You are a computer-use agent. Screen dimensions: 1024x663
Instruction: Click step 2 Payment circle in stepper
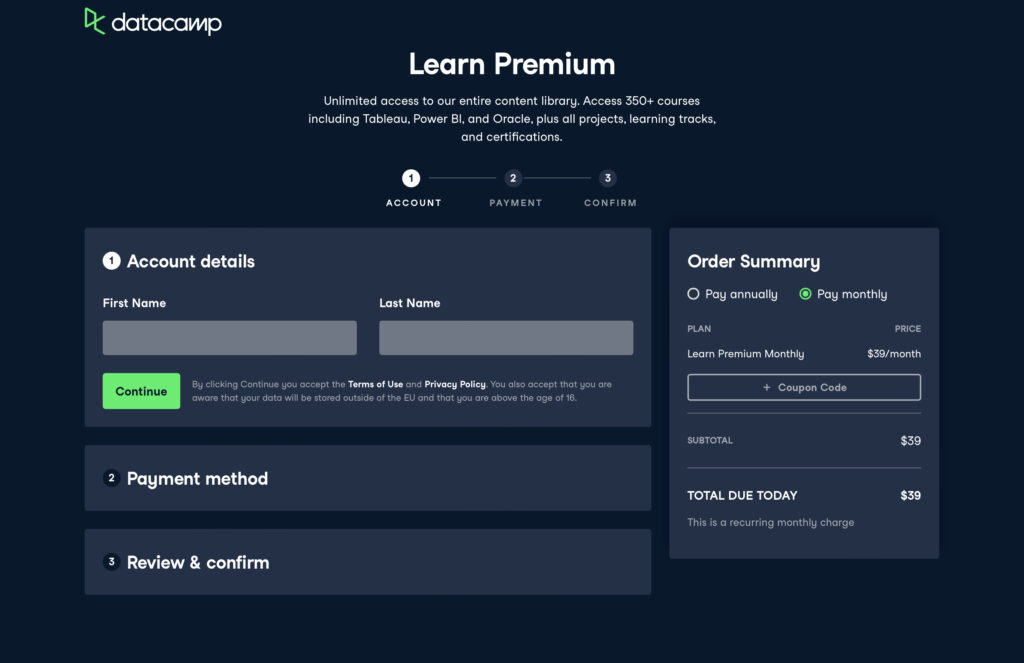click(x=513, y=178)
